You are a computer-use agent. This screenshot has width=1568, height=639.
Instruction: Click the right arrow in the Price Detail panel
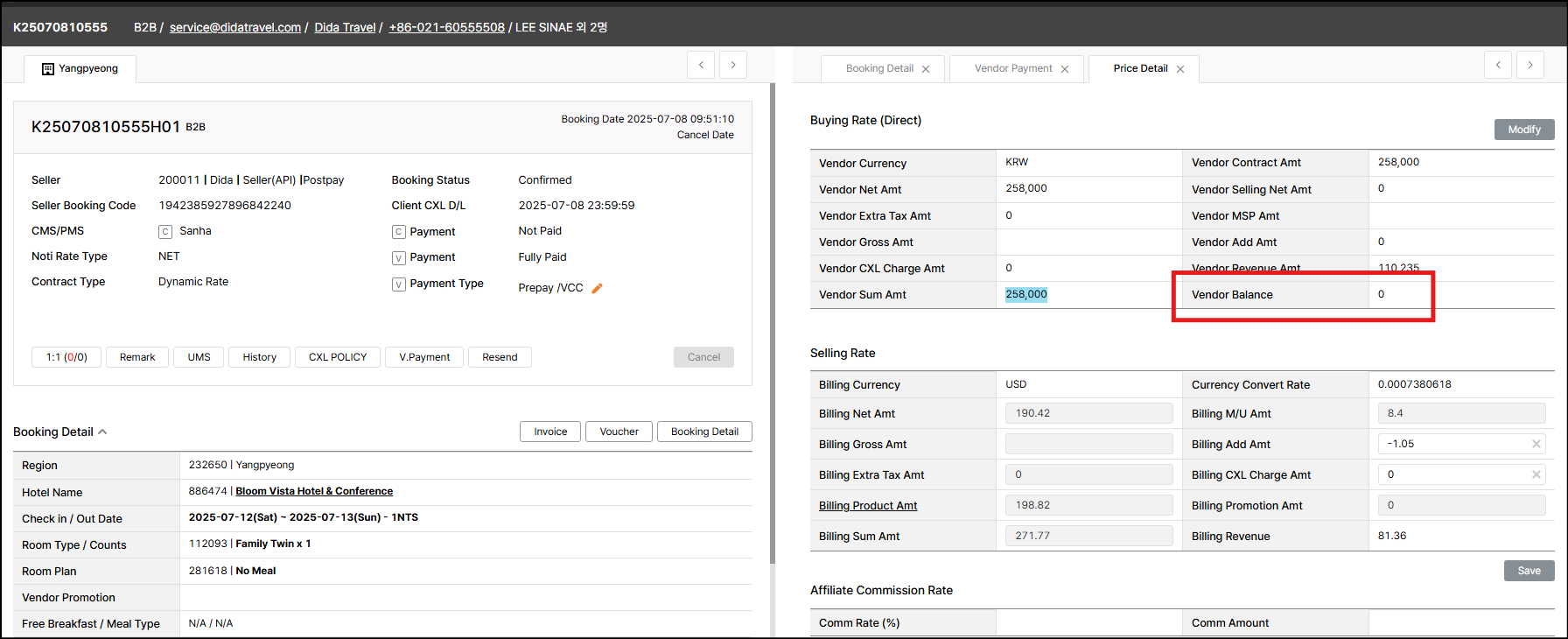tap(1529, 65)
